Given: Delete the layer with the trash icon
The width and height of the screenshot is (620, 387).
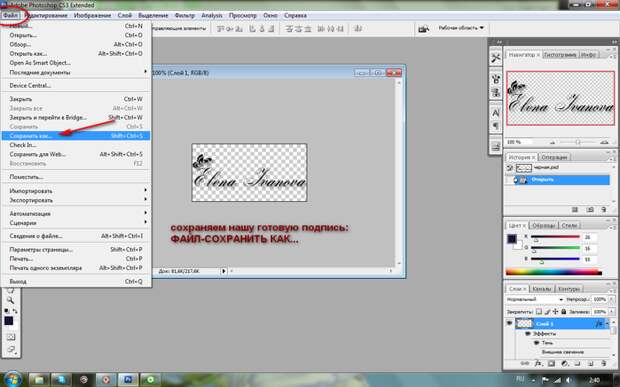Looking at the screenshot, I should pyautogui.click(x=604, y=363).
